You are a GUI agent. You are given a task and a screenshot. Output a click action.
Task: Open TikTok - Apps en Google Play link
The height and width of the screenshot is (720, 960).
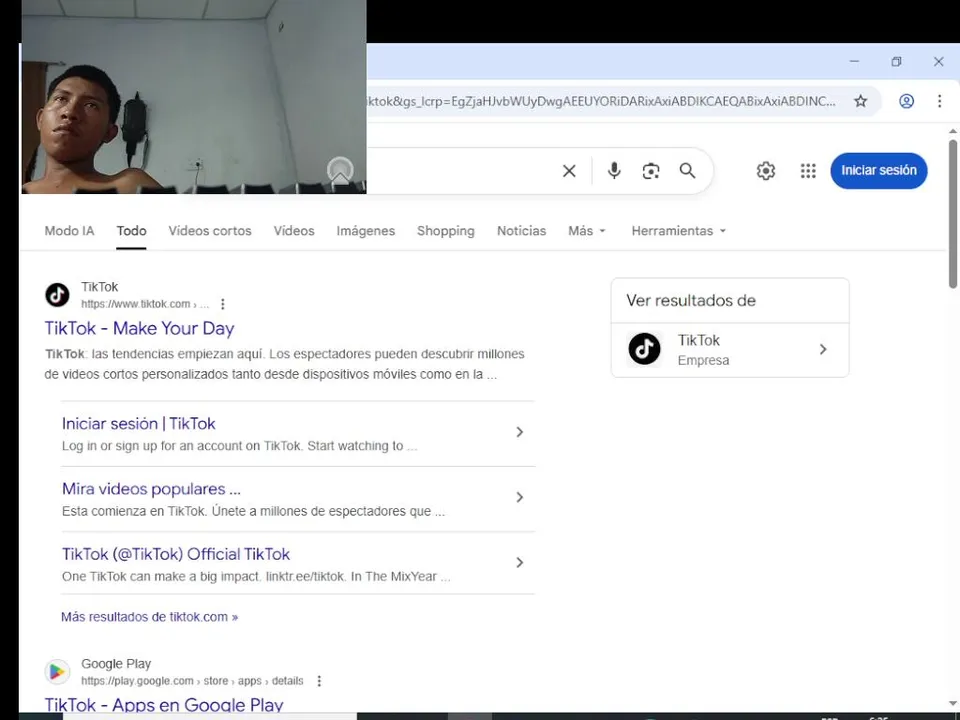(x=164, y=705)
